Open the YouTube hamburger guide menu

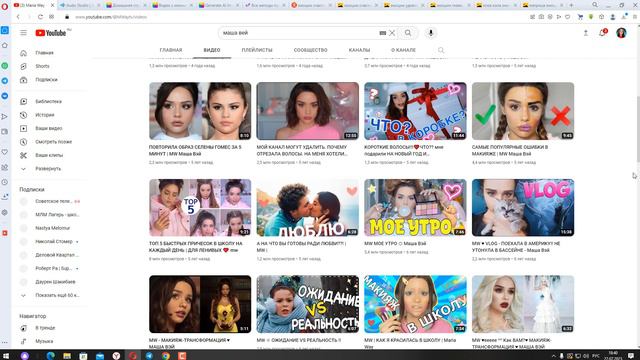click(x=23, y=33)
